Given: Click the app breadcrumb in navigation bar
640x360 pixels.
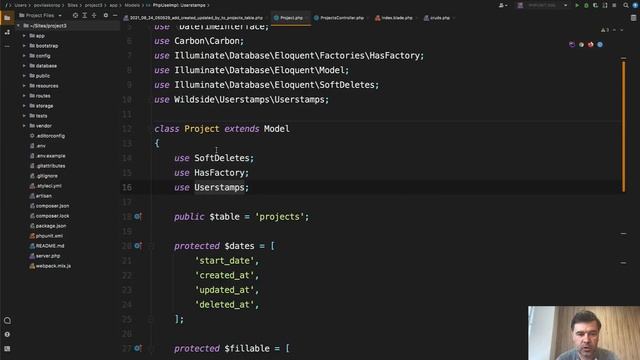Looking at the screenshot, I should click(x=113, y=5).
